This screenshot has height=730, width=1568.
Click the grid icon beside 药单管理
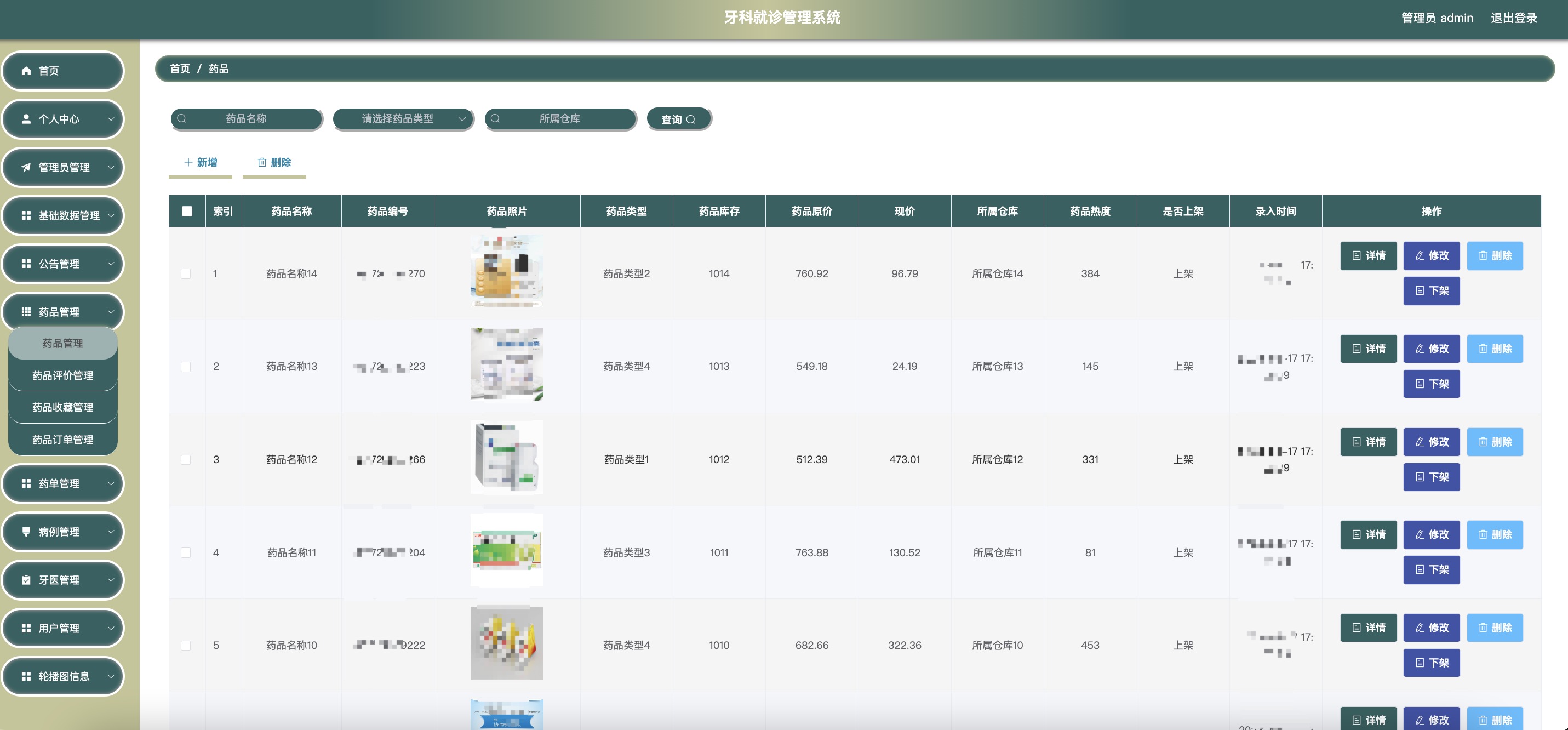[26, 483]
